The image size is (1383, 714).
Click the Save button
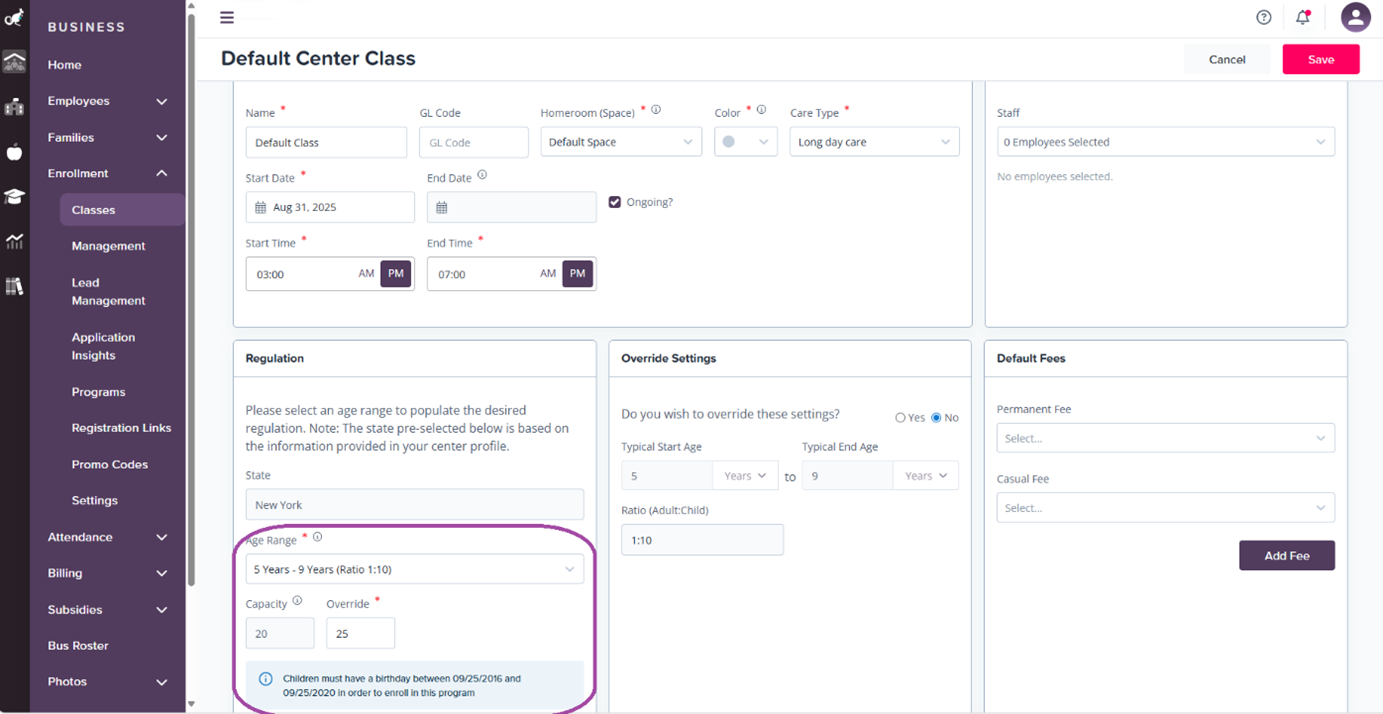tap(1320, 59)
